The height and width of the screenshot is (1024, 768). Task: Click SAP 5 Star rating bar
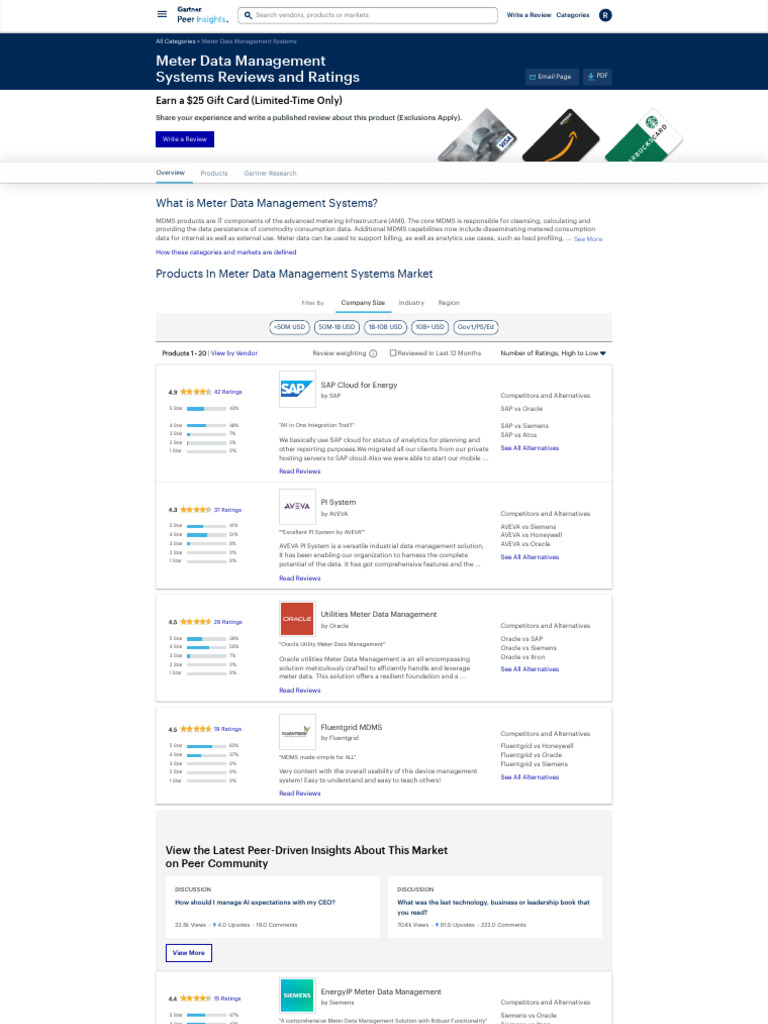[206, 409]
